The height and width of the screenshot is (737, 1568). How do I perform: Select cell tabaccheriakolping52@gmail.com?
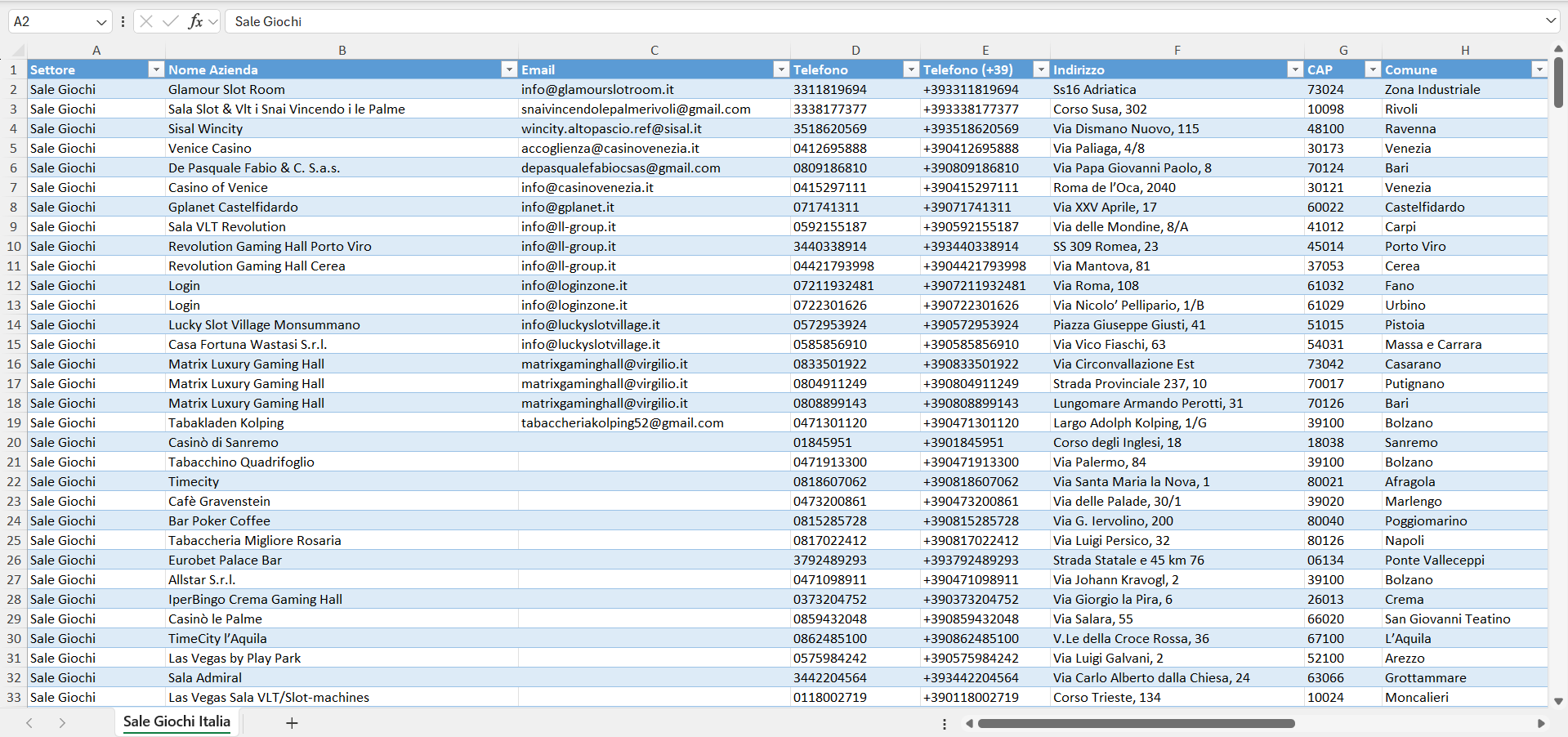coord(654,422)
